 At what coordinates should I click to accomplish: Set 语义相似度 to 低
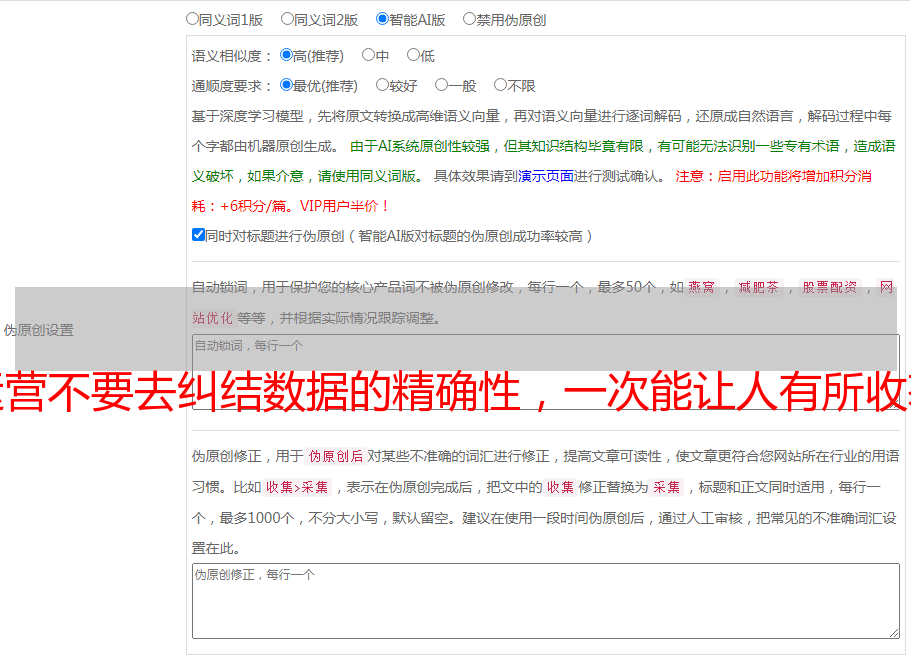[413, 55]
